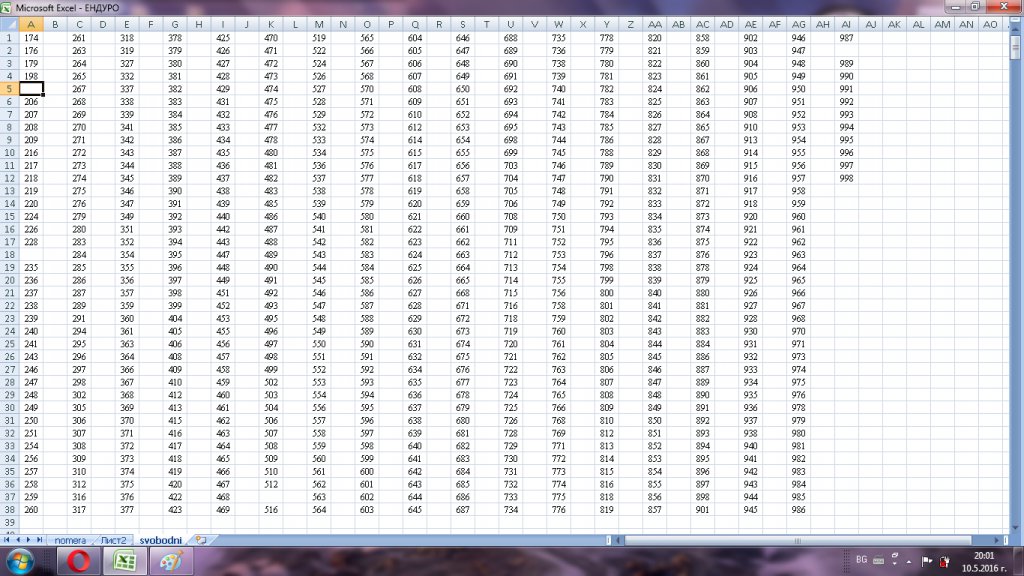Open Paint from the taskbar
The height and width of the screenshot is (576, 1024).
click(x=170, y=562)
